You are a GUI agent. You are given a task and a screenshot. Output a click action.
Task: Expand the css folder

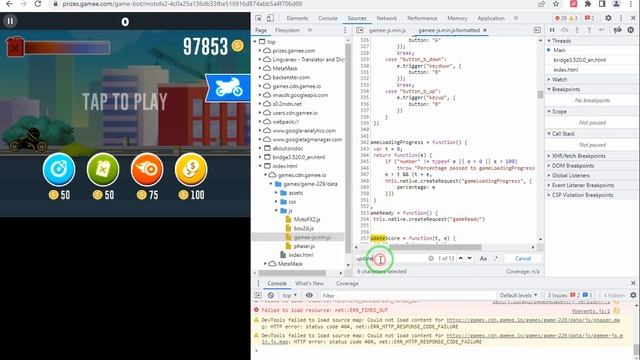pyautogui.click(x=276, y=202)
